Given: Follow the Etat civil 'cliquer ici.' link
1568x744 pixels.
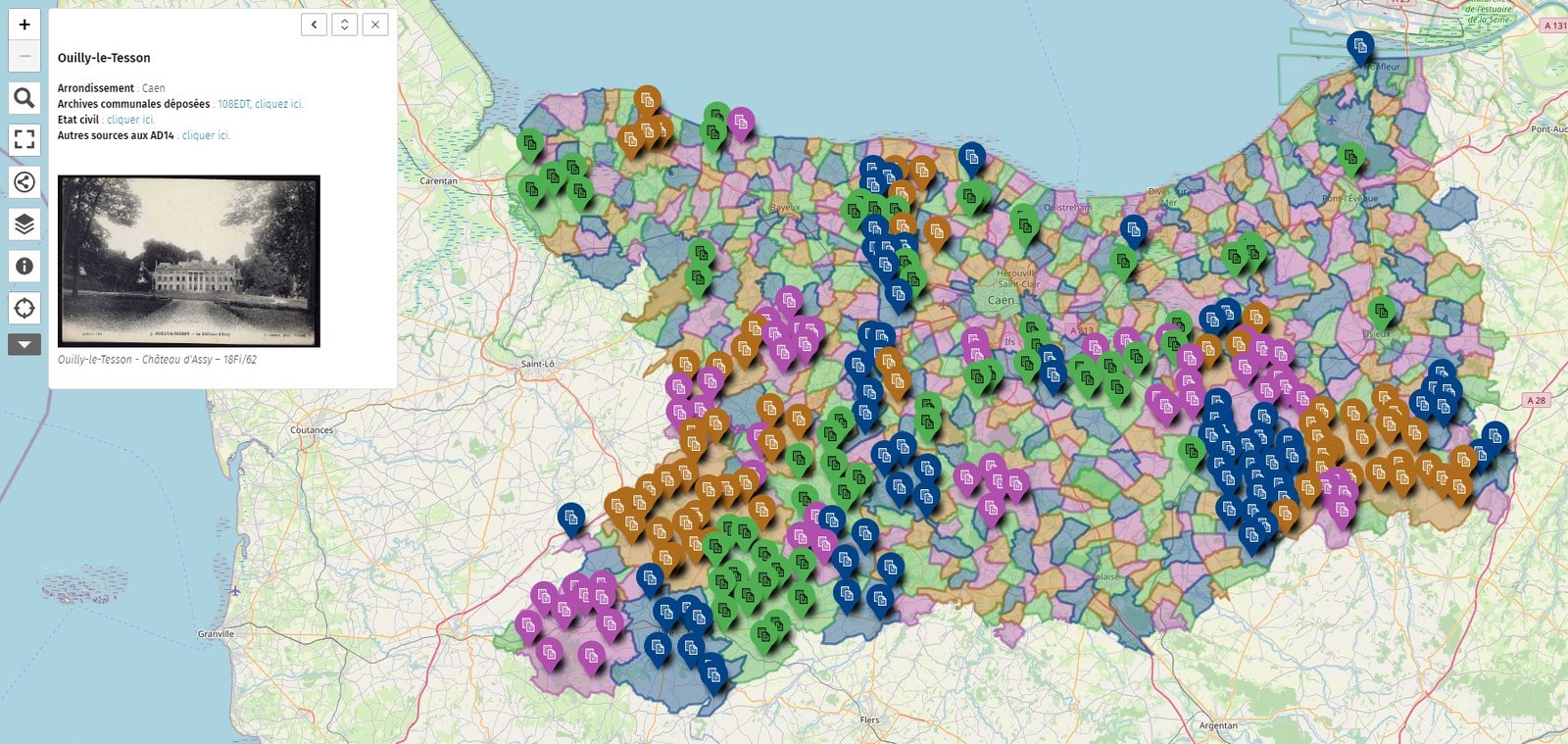Looking at the screenshot, I should (130, 120).
